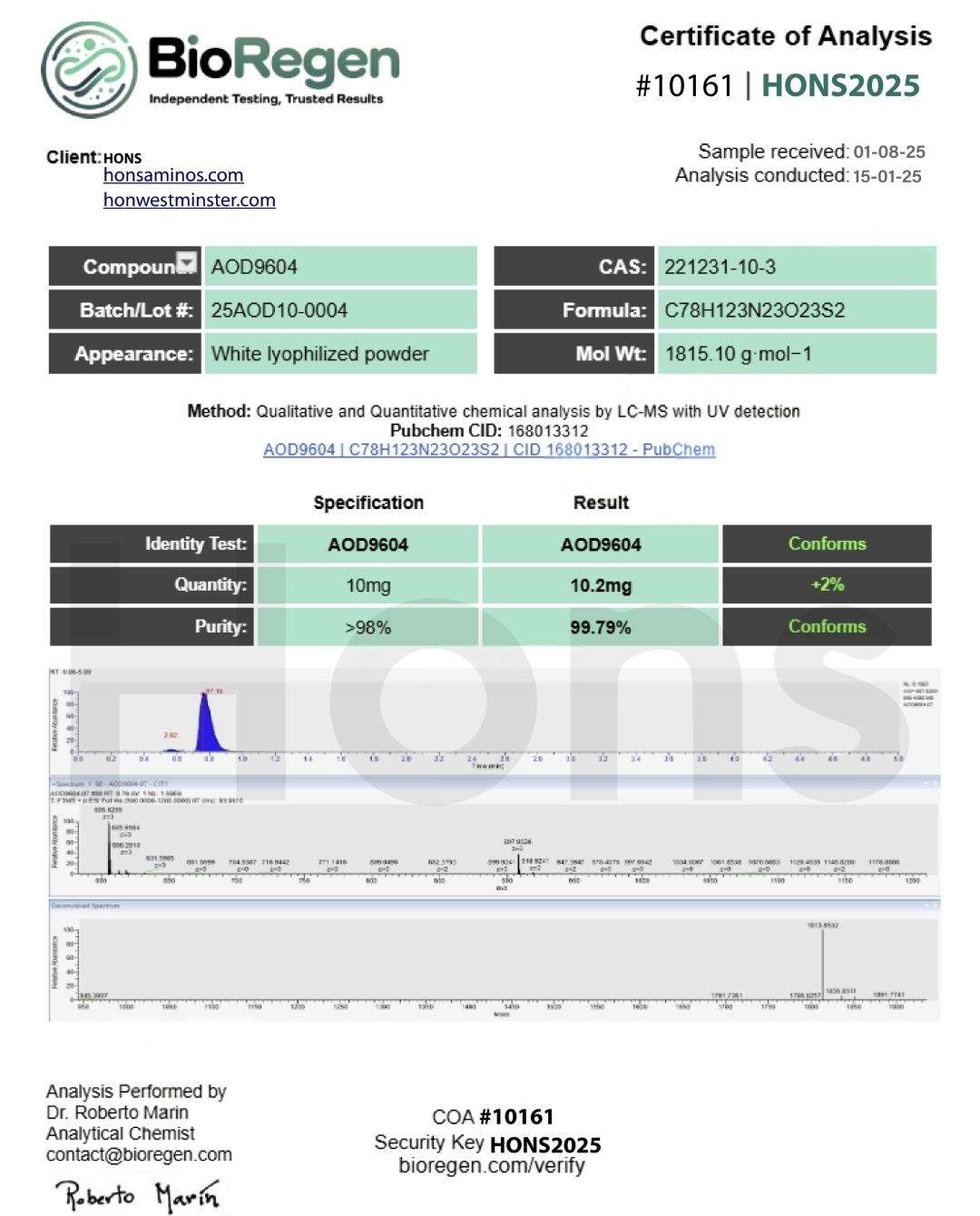Click the "Identity Test:" row label
980x1216 pixels.
click(152, 544)
